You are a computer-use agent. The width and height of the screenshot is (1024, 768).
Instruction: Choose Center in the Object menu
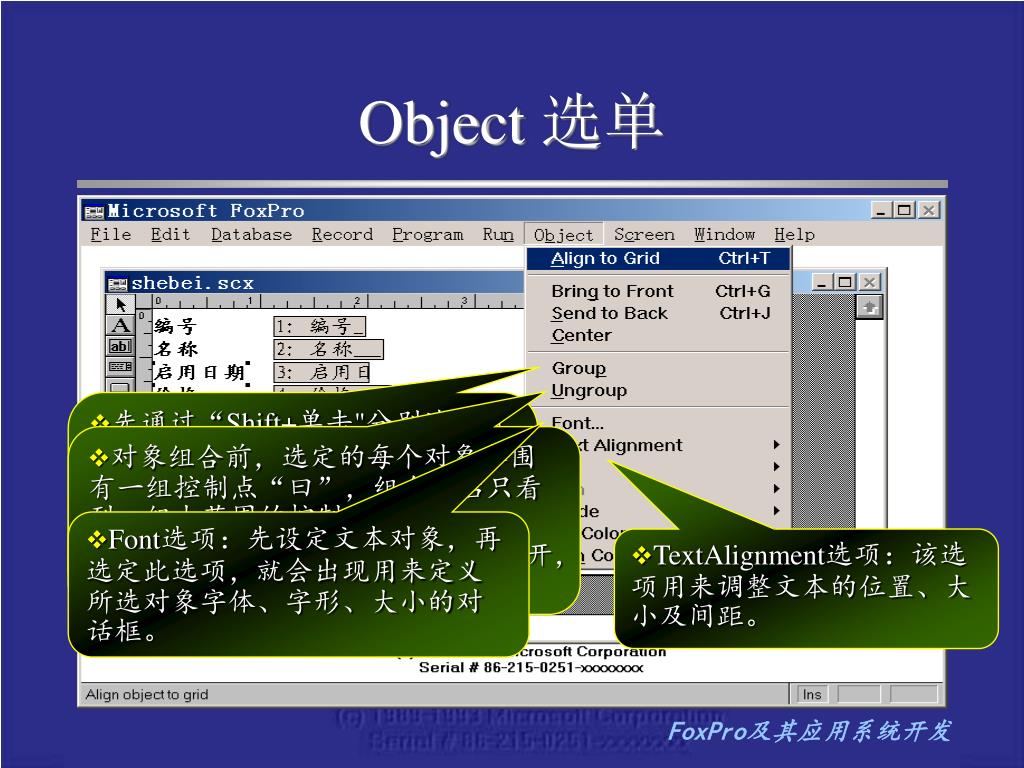pos(658,336)
